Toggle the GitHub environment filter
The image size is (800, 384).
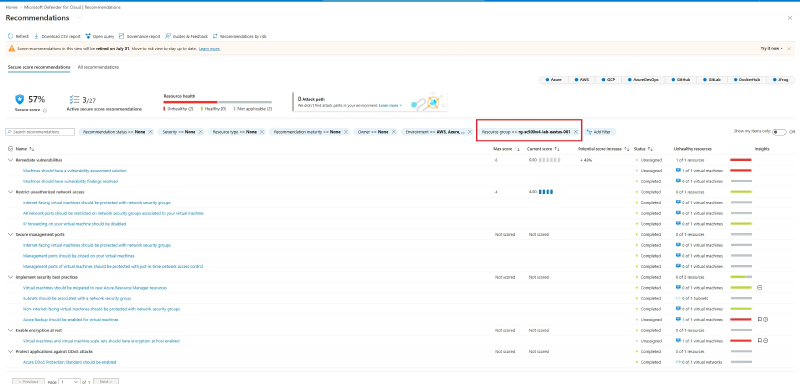(x=680, y=80)
